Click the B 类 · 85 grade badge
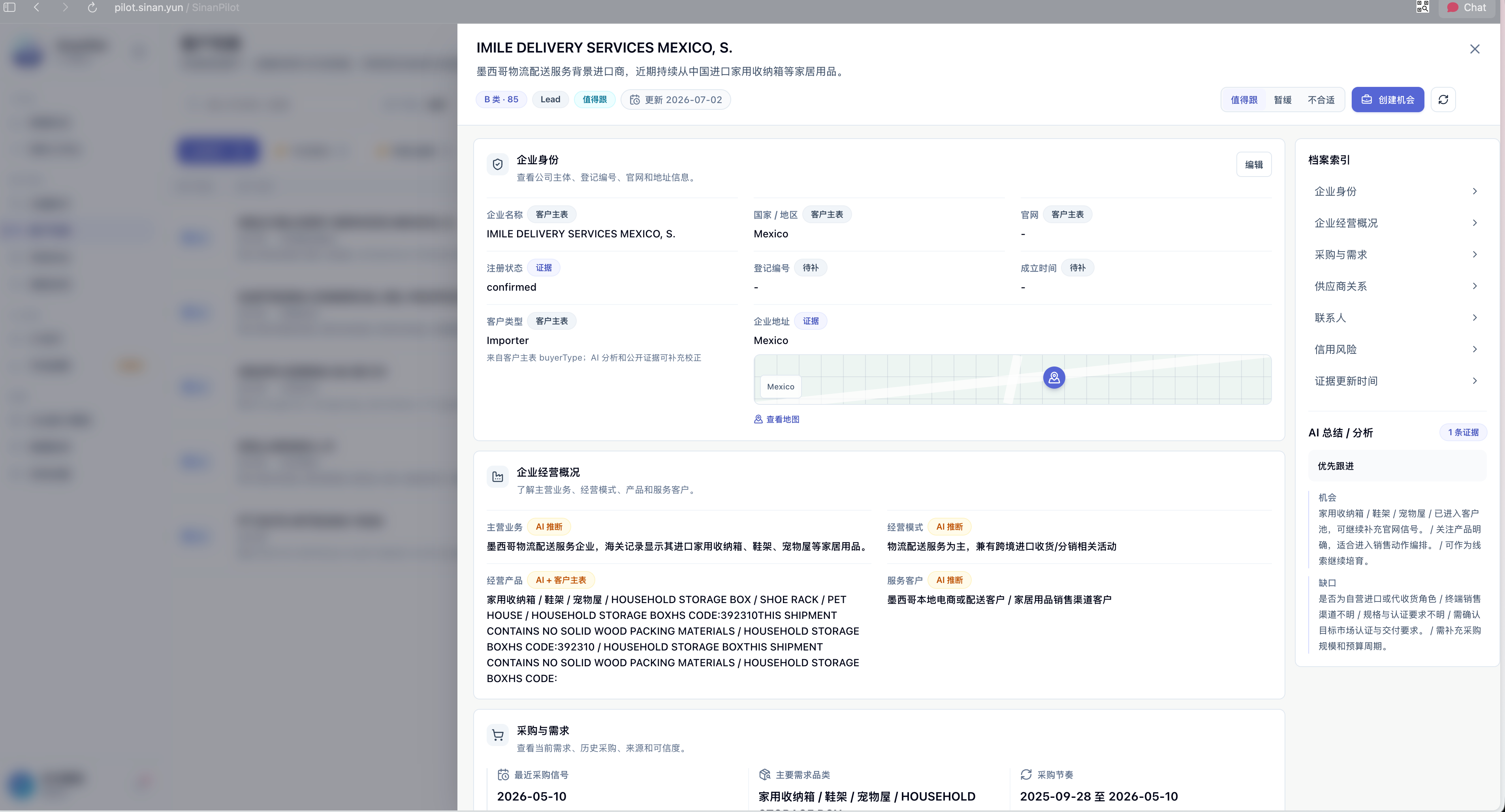This screenshot has width=1505, height=812. click(x=501, y=99)
